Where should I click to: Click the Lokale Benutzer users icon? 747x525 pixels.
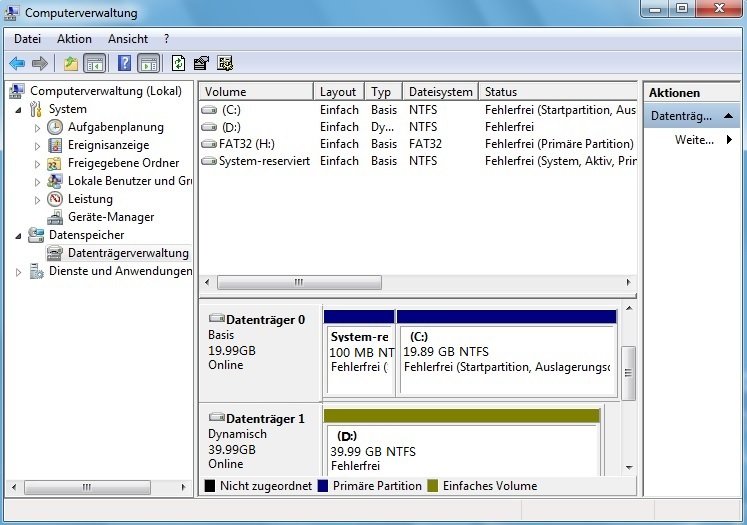point(54,181)
